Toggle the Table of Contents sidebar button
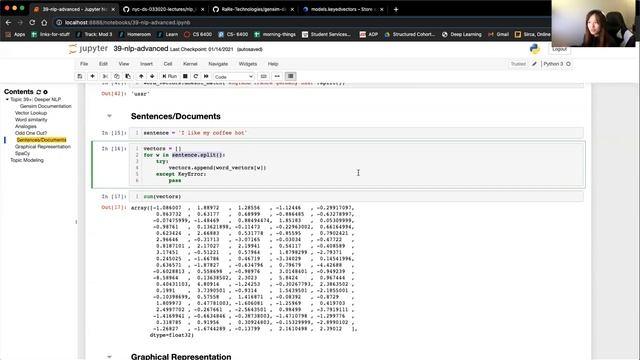This screenshot has height=360, width=640. (291, 76)
